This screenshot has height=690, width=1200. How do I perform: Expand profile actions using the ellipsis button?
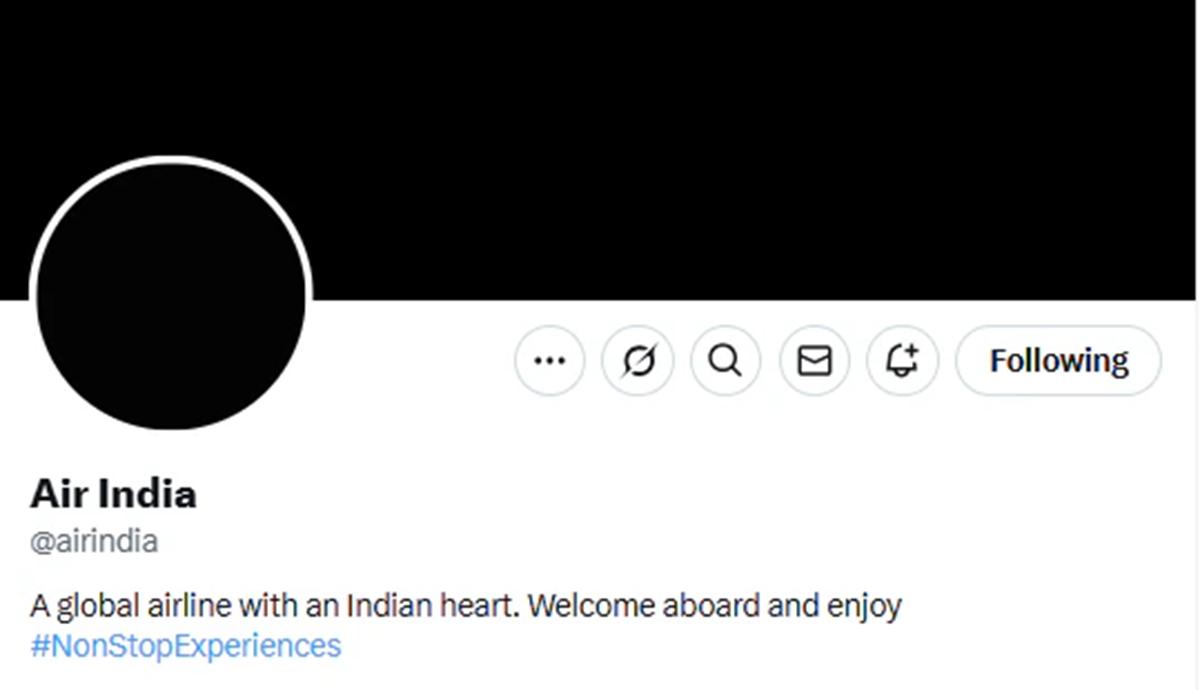pyautogui.click(x=550, y=360)
